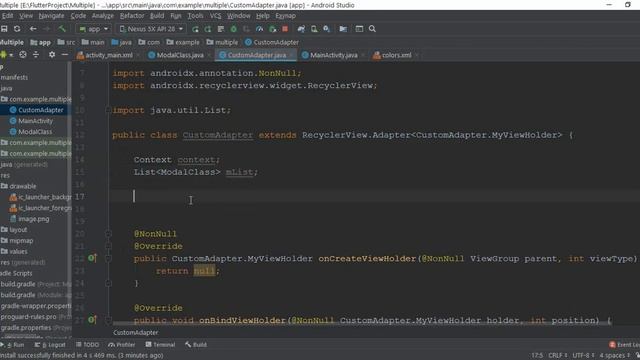Open the Project Structure icon
The image size is (640, 360).
[x=343, y=29]
